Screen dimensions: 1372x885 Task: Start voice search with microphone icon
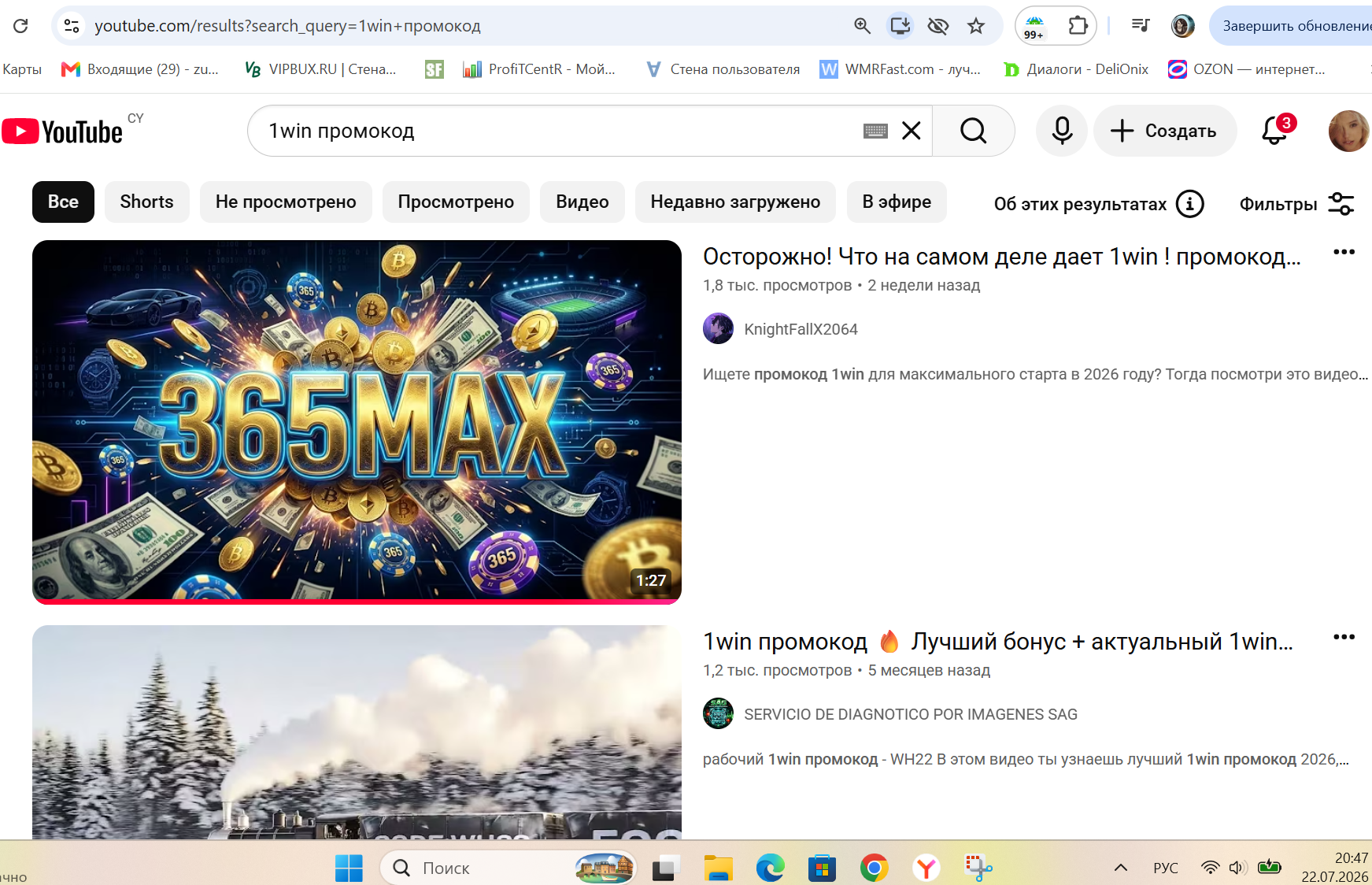coord(1062,131)
